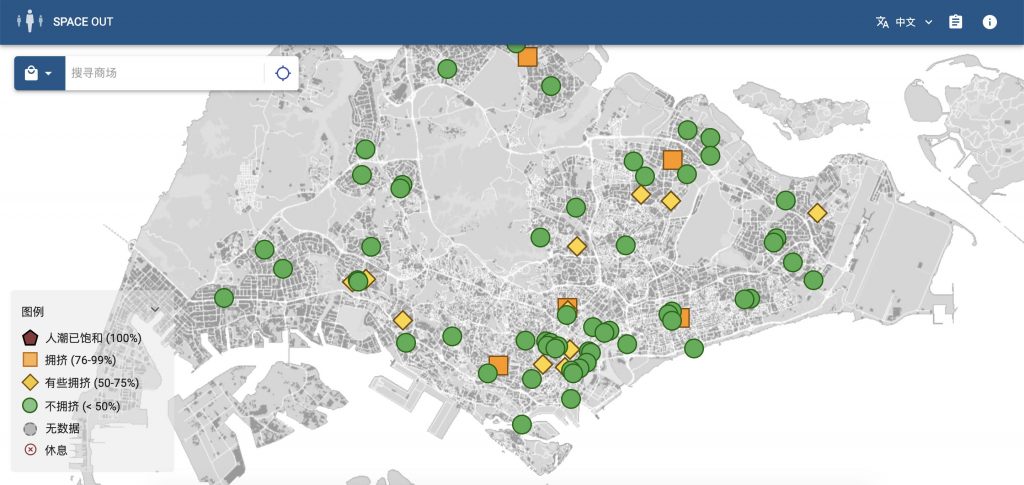Click the 搜寻商场 search field
The image size is (1024, 485).
tap(165, 73)
